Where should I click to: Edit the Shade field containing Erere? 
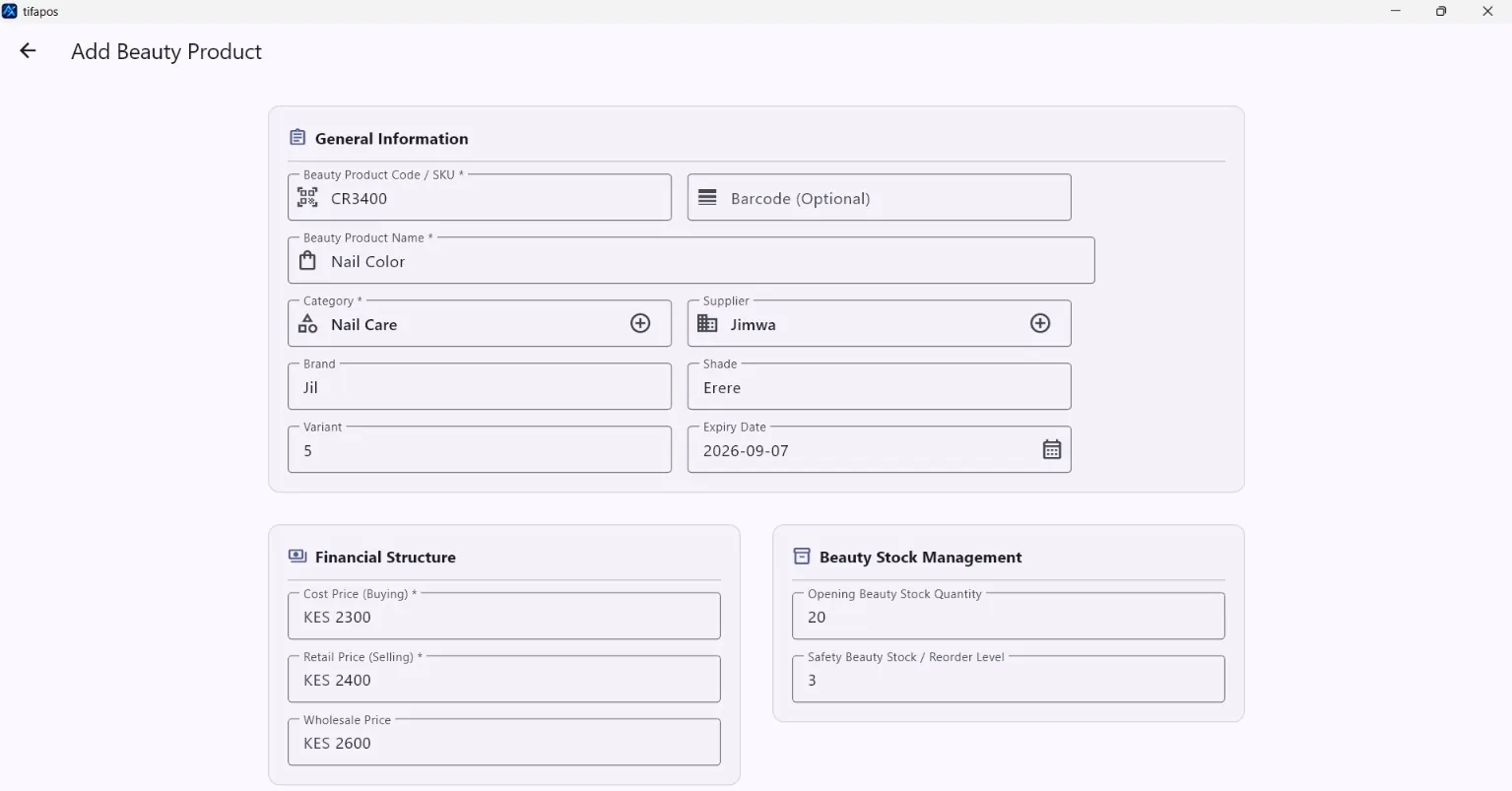(x=879, y=386)
